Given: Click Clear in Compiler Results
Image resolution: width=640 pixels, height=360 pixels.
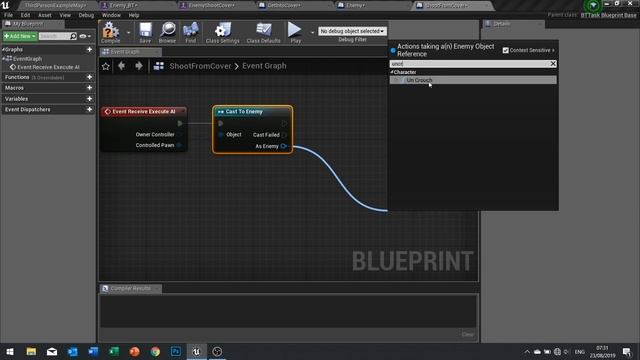Looking at the screenshot, I should click(468, 335).
